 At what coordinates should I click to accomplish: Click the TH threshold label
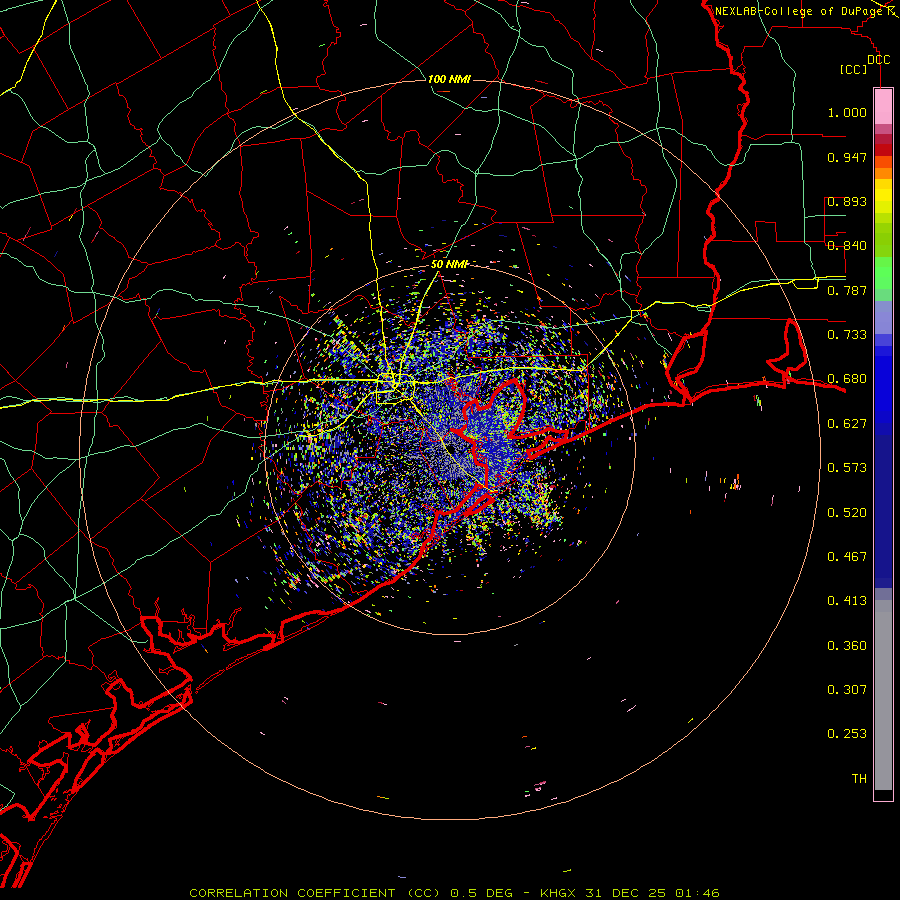pos(859,779)
